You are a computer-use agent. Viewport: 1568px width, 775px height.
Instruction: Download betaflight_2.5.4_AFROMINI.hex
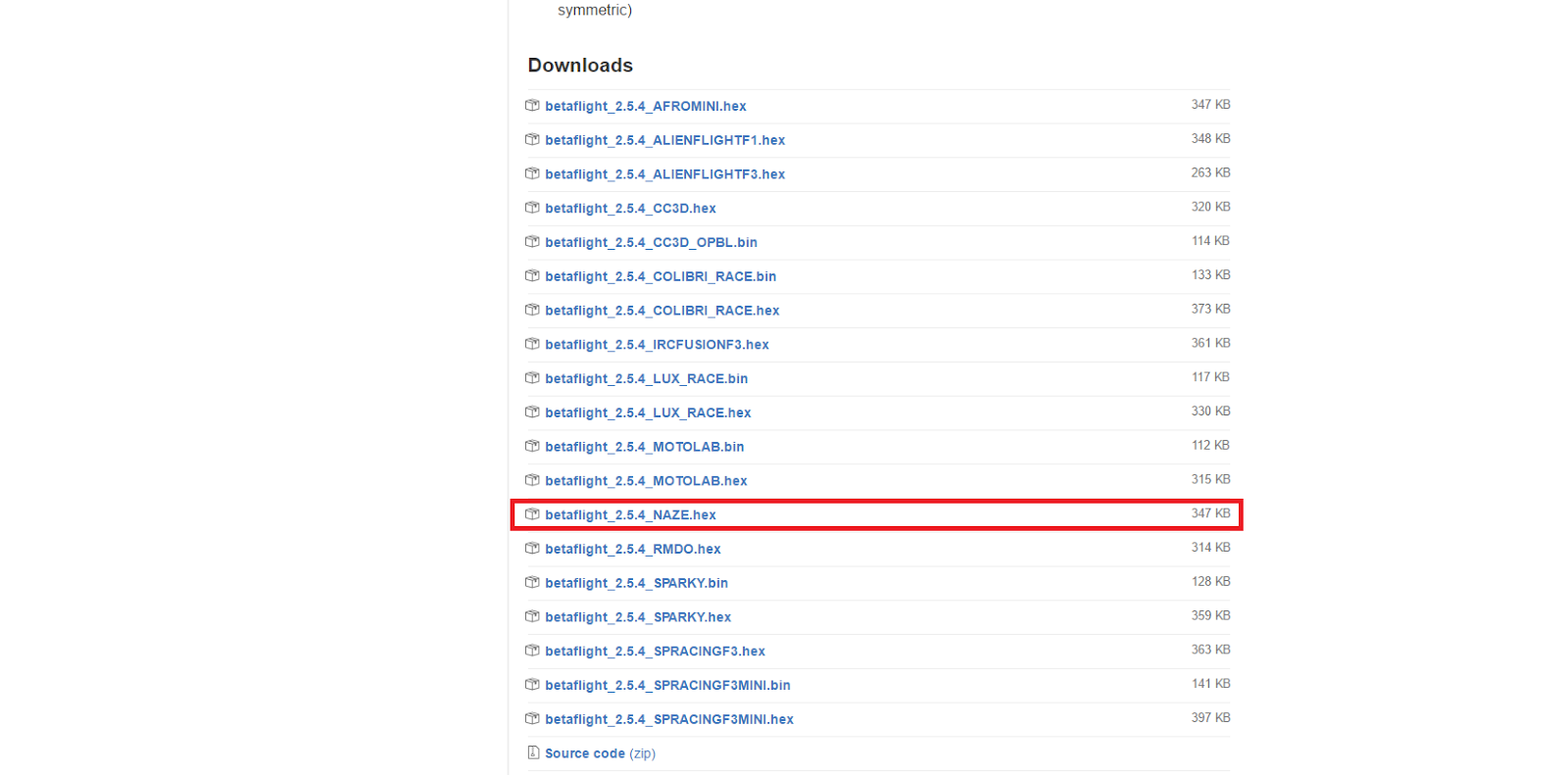coord(646,106)
